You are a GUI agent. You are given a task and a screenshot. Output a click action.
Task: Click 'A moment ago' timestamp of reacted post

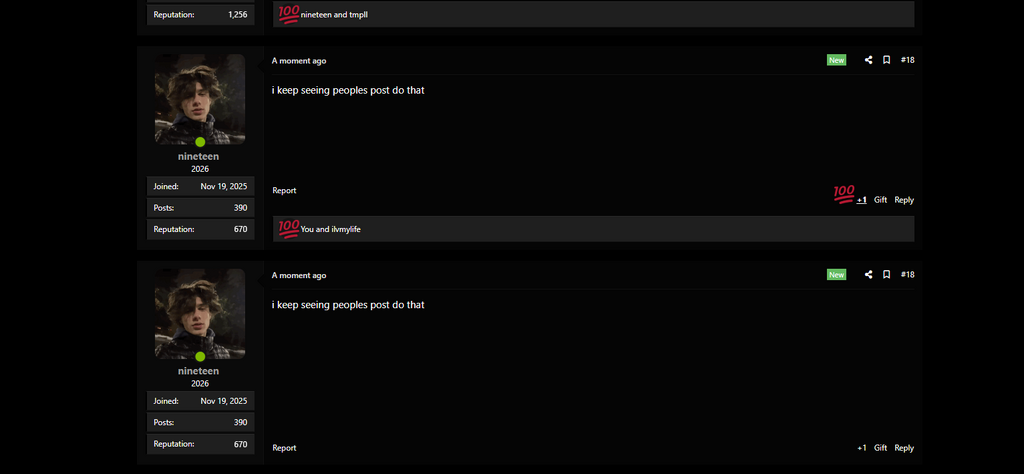click(299, 61)
